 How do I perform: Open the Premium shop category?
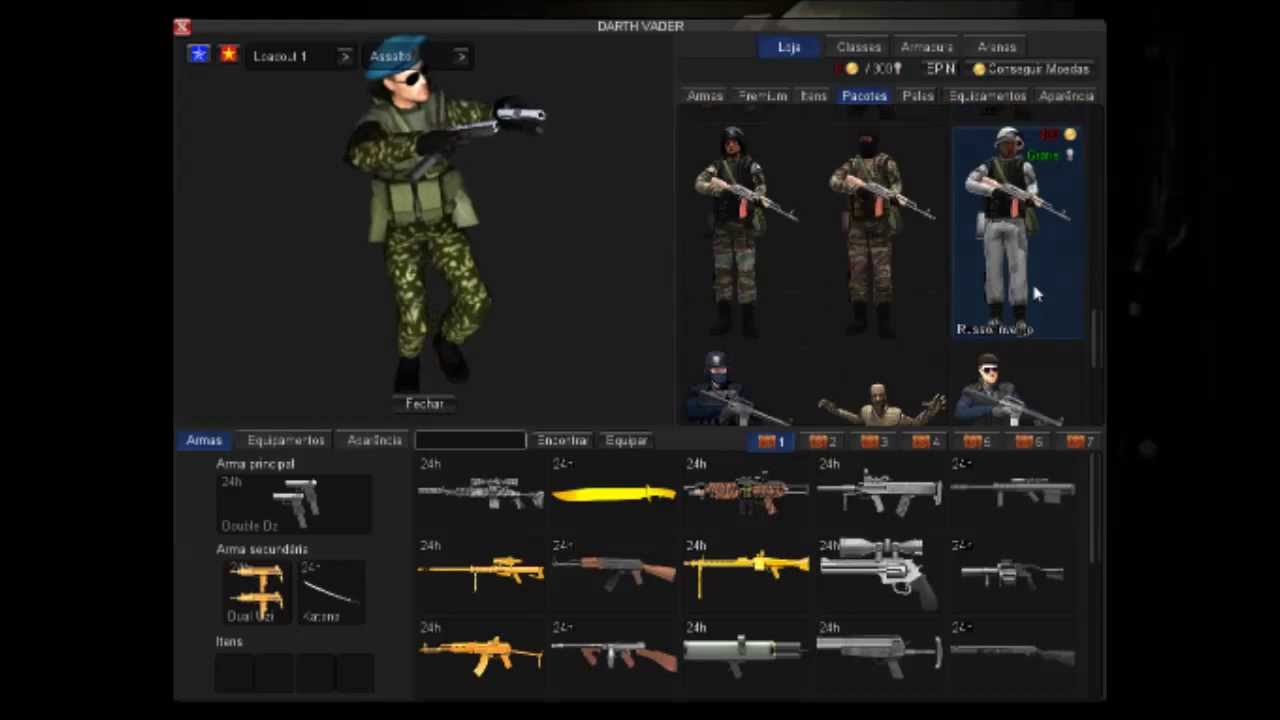[762, 96]
